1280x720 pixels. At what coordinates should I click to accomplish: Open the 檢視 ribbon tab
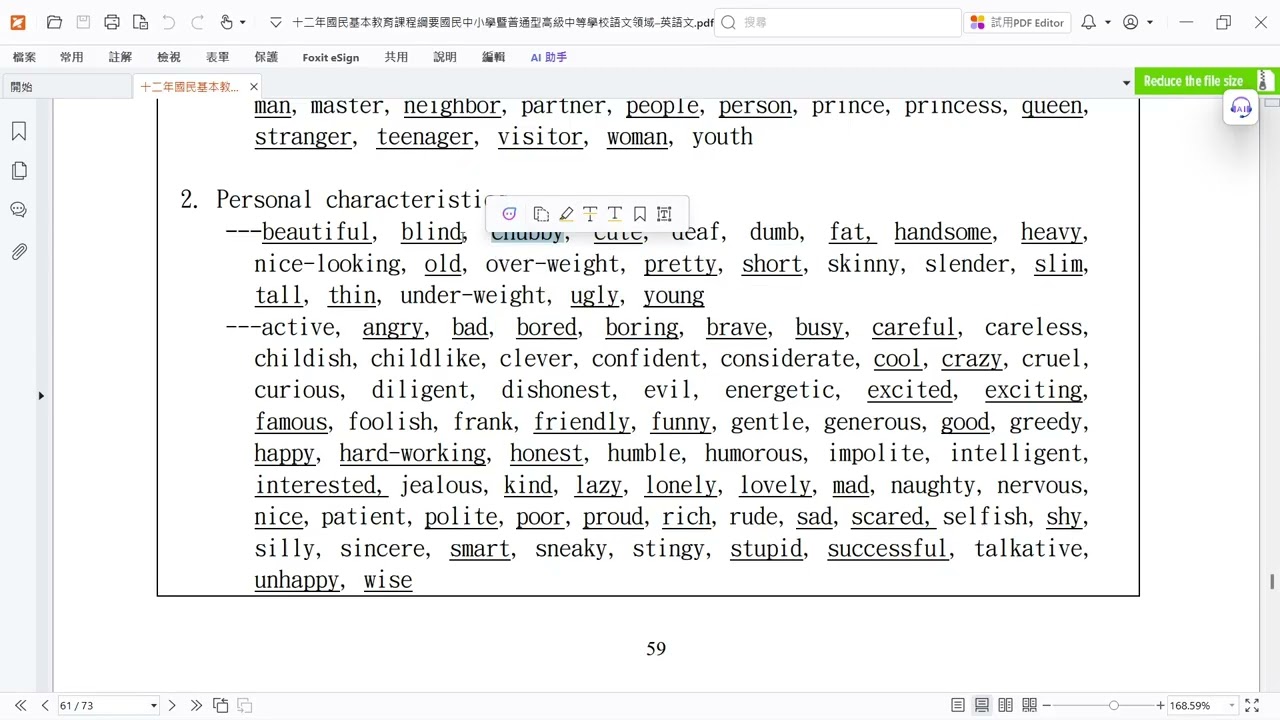pos(168,57)
